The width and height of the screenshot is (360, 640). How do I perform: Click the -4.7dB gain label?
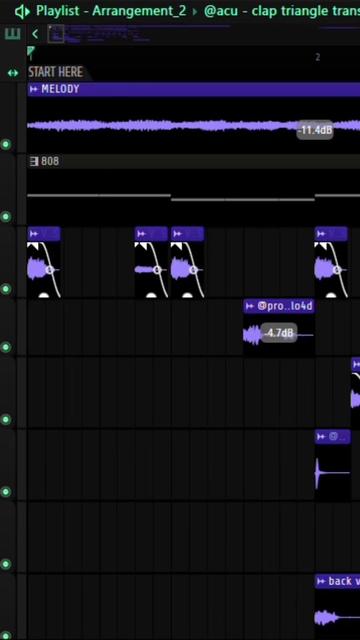pos(279,333)
